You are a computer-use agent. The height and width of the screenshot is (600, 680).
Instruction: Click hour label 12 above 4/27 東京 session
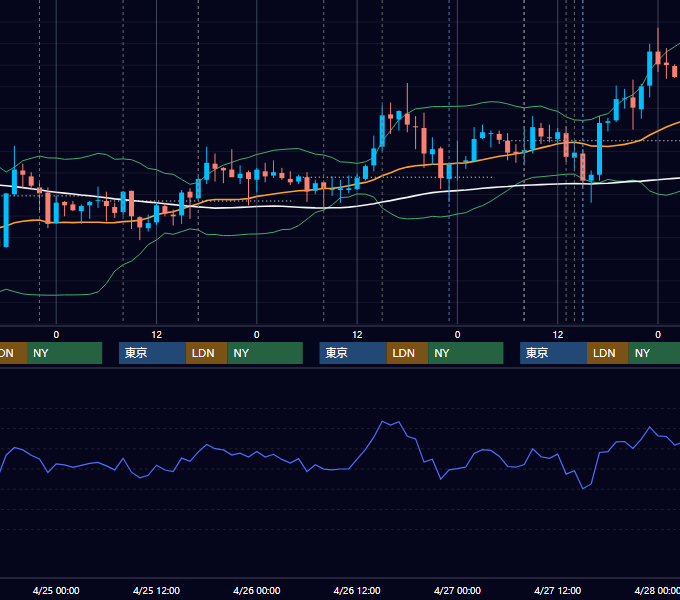(558, 335)
